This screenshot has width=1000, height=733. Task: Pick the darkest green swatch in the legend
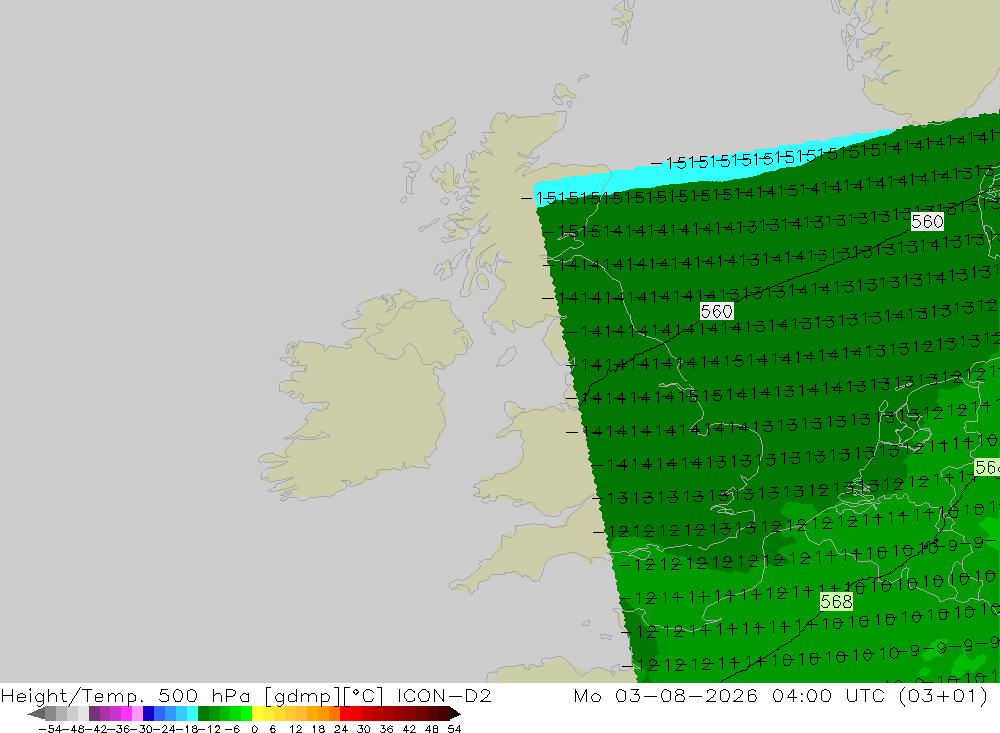203,714
